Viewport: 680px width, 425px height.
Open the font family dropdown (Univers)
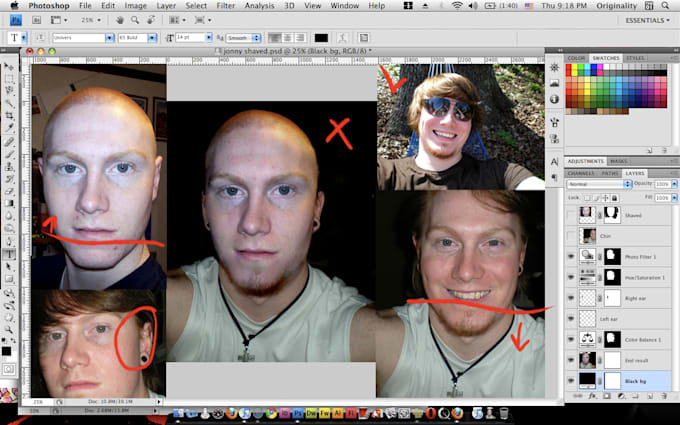coord(110,38)
